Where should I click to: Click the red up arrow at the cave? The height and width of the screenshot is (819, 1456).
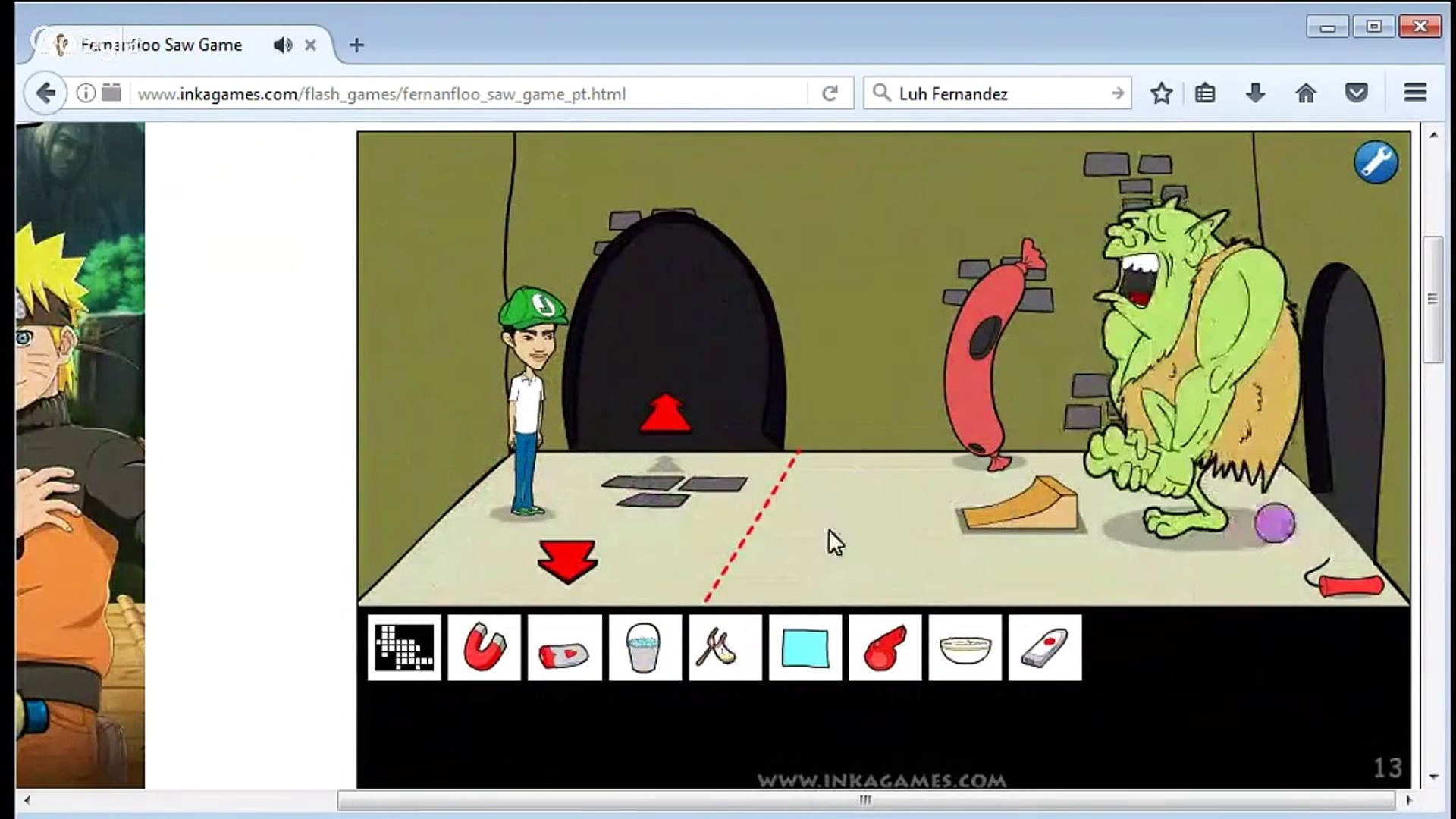click(x=665, y=414)
